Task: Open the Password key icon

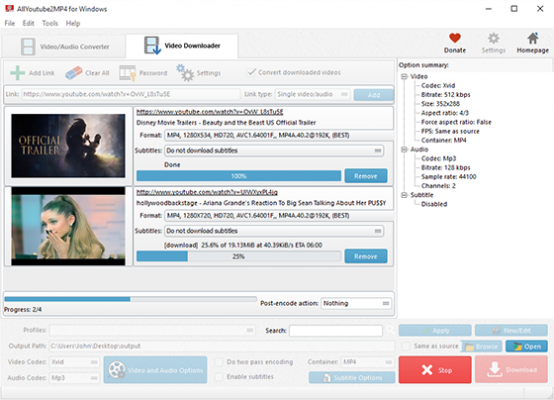Action: 127,73
